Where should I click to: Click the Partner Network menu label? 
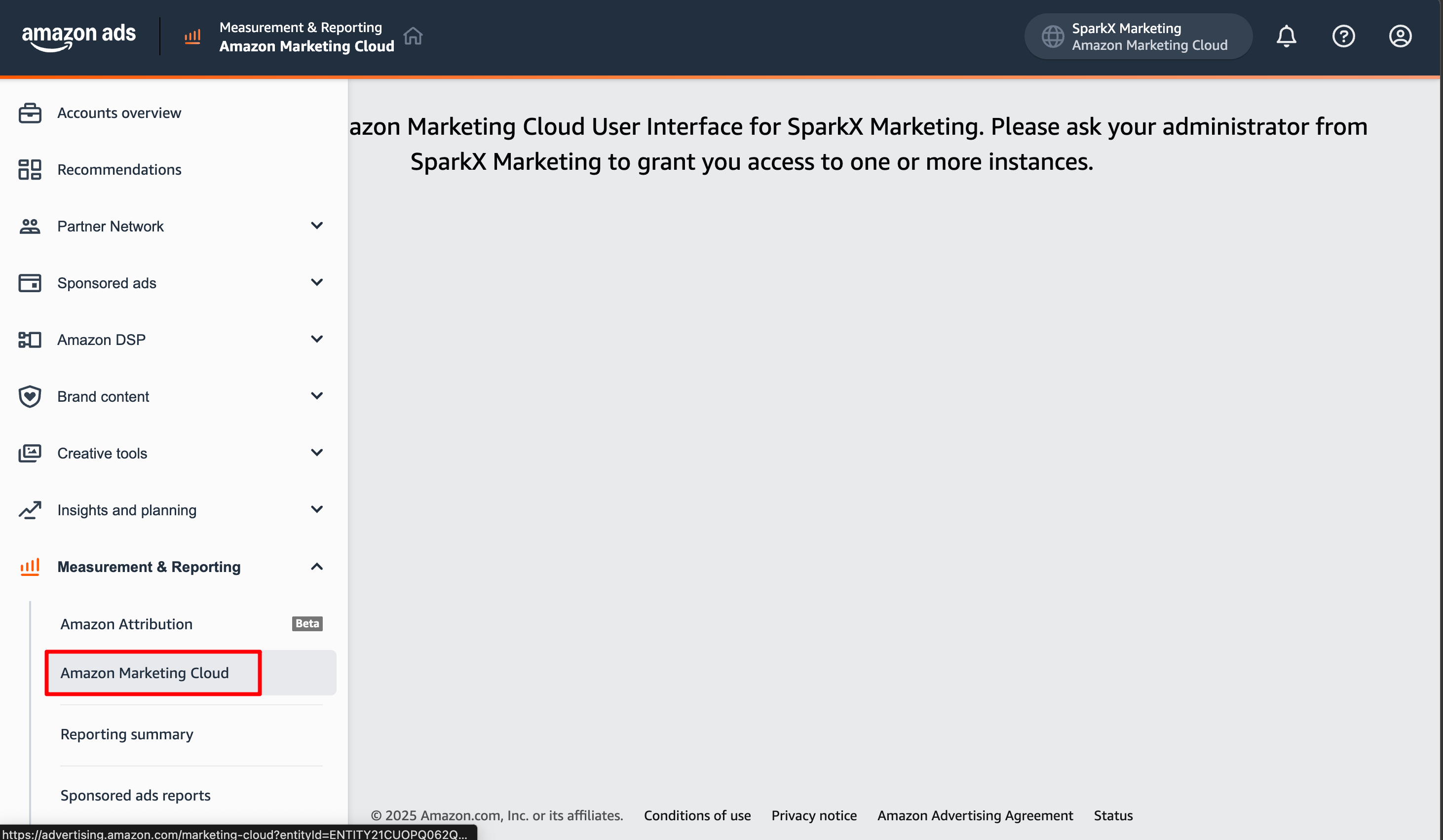click(111, 226)
